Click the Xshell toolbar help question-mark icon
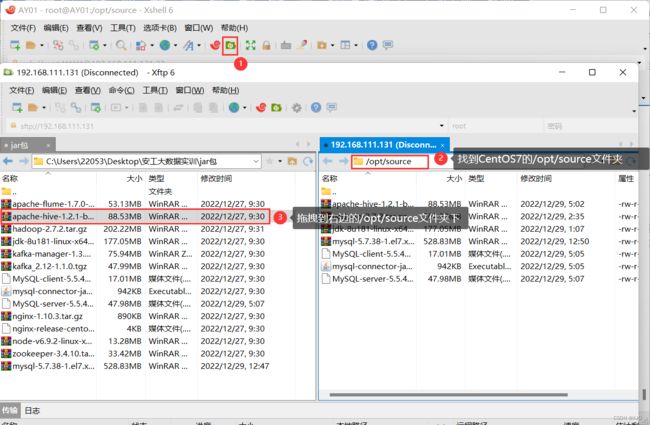 372,45
